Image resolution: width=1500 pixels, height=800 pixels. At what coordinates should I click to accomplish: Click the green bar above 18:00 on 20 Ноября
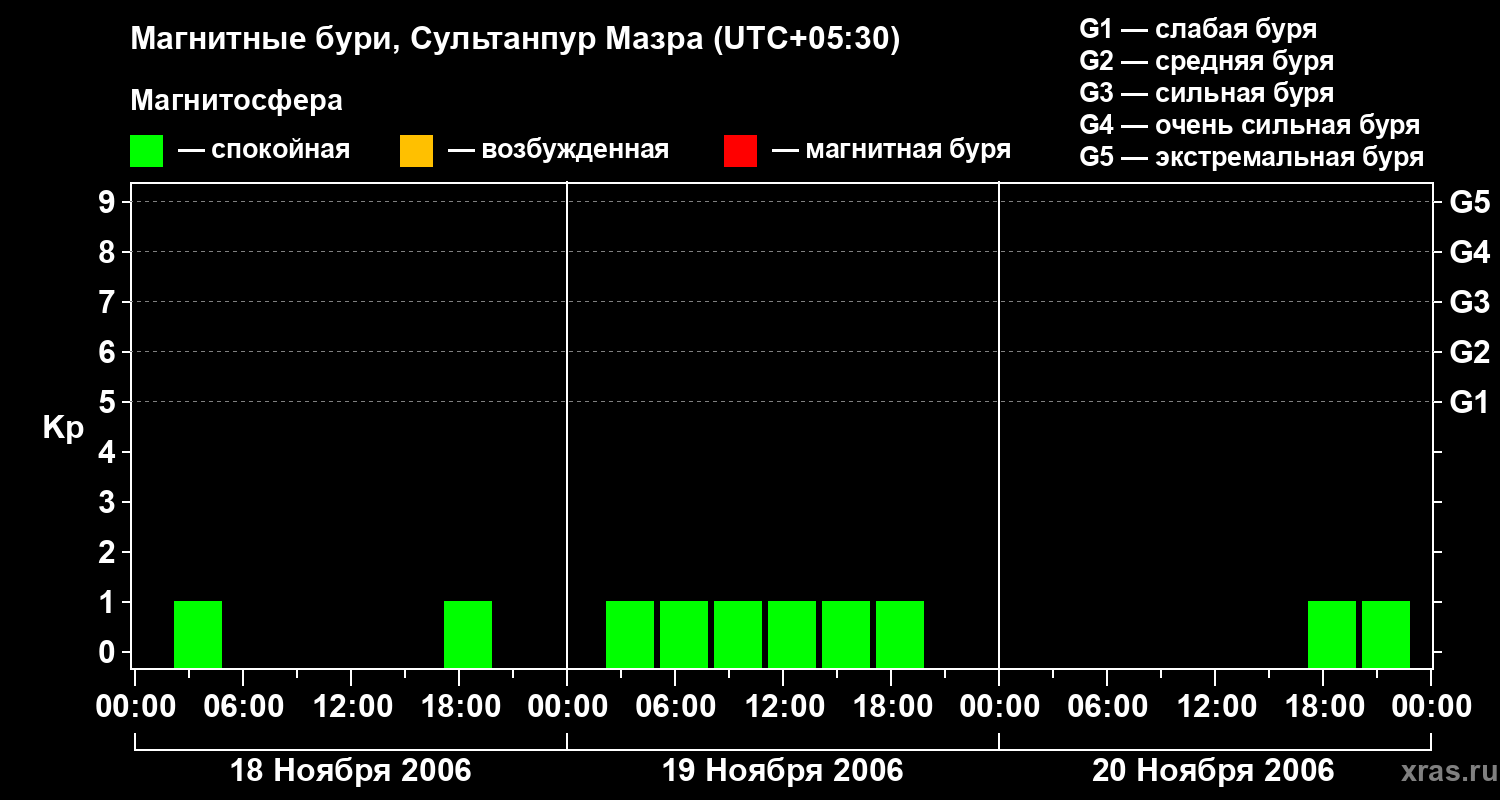coord(1332,634)
